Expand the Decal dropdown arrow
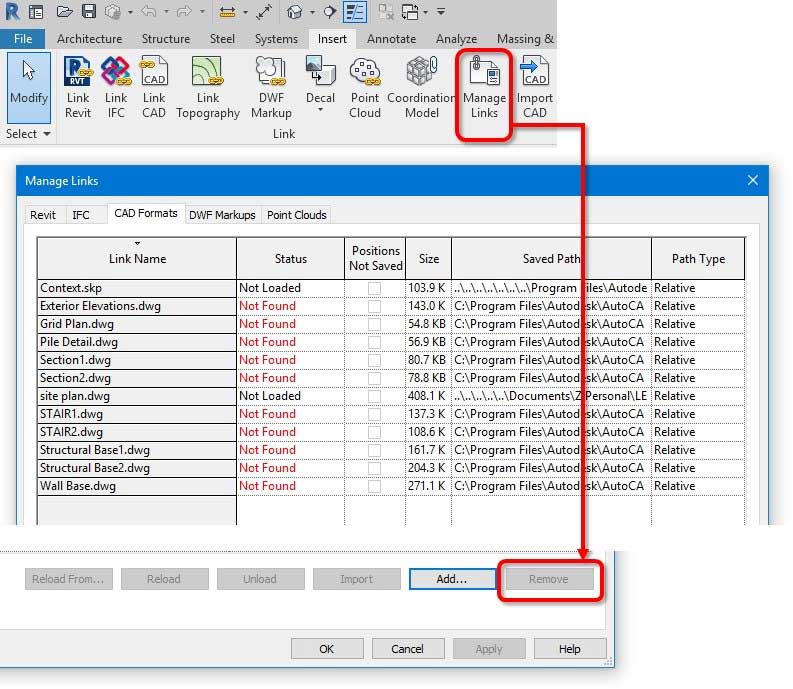This screenshot has height=689, width=793. pyautogui.click(x=320, y=109)
